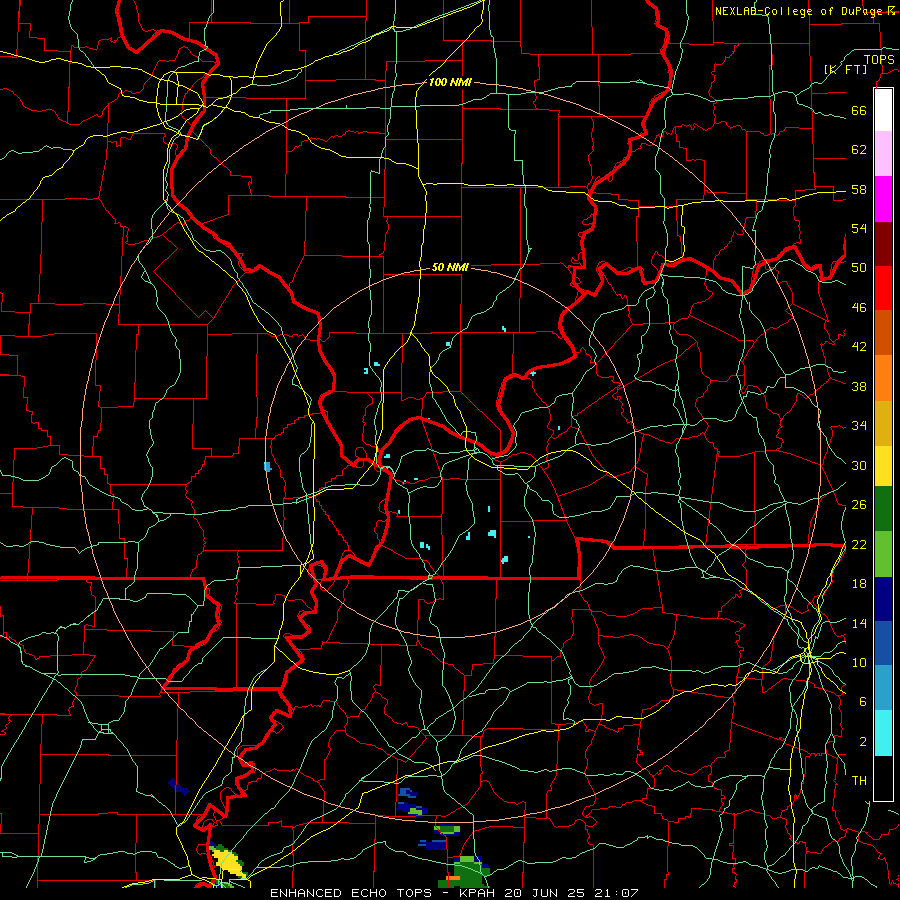Click the legend value 66
This screenshot has height=900, width=900.
(x=859, y=110)
